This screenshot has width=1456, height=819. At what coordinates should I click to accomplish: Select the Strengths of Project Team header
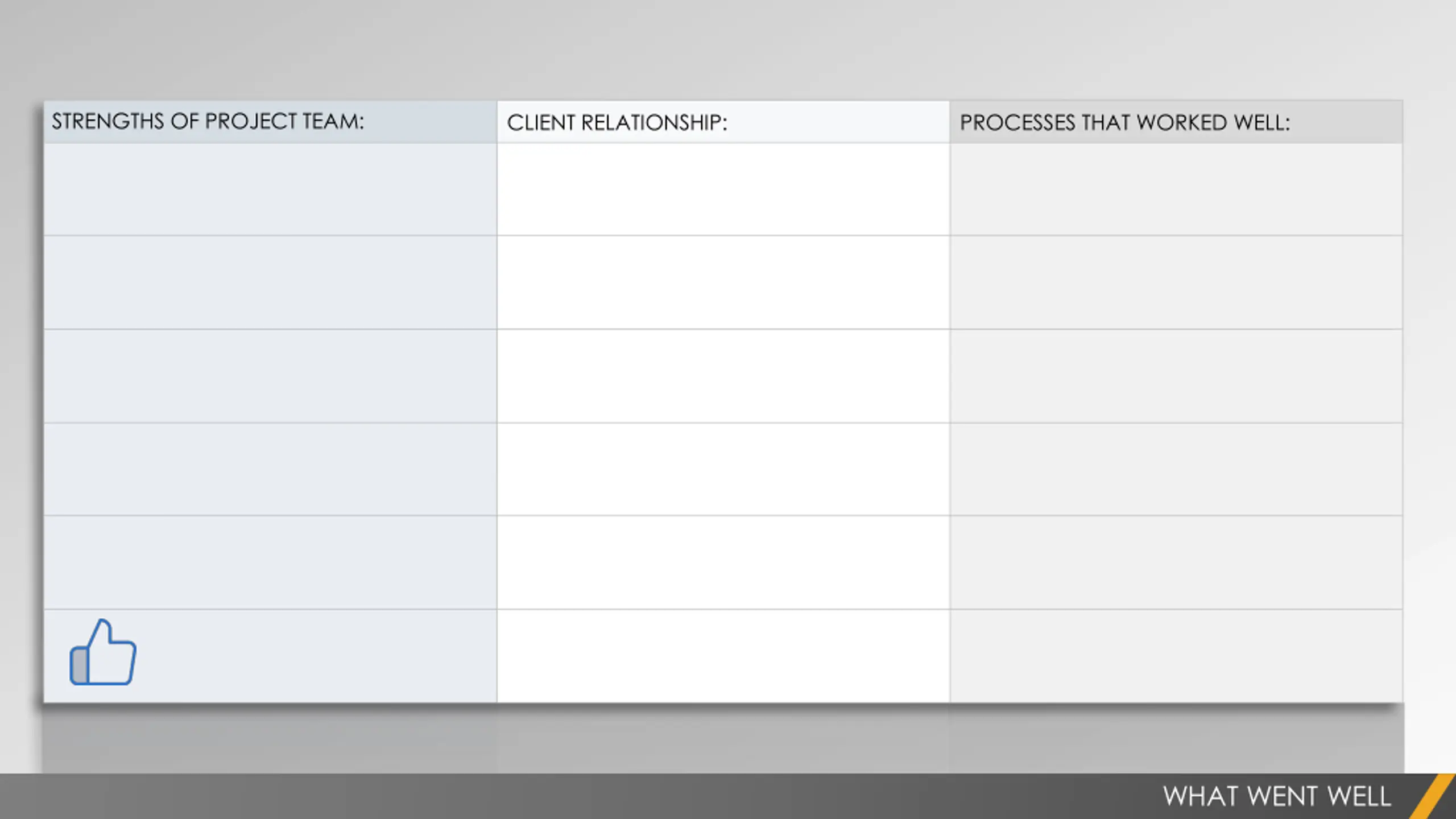click(270, 122)
